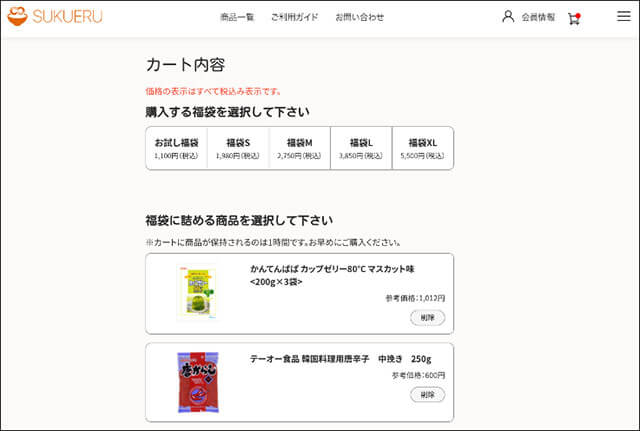Open the かんてんぱぱ カップゼリー product title

331,275
